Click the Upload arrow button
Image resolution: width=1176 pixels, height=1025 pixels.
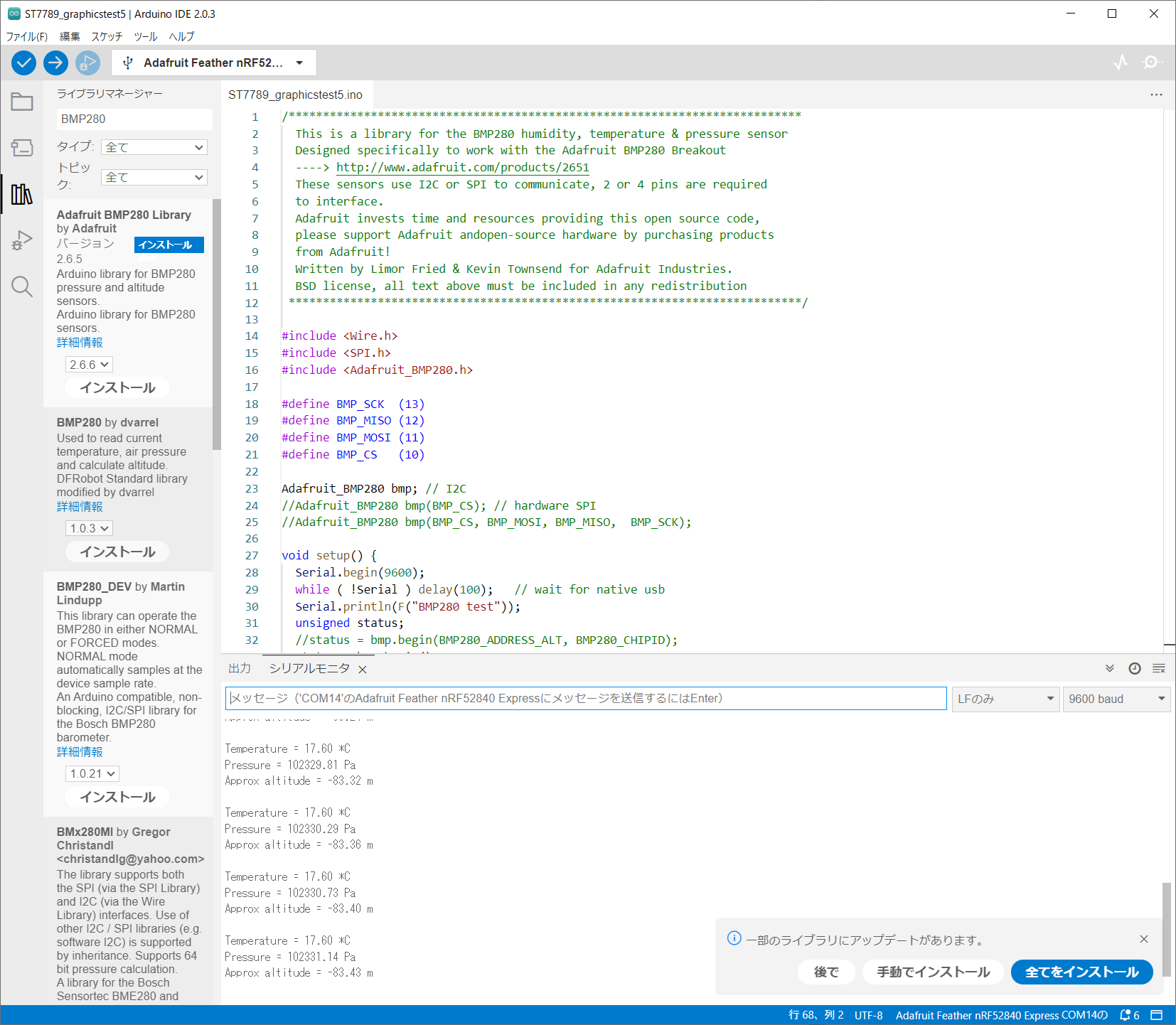pos(55,63)
